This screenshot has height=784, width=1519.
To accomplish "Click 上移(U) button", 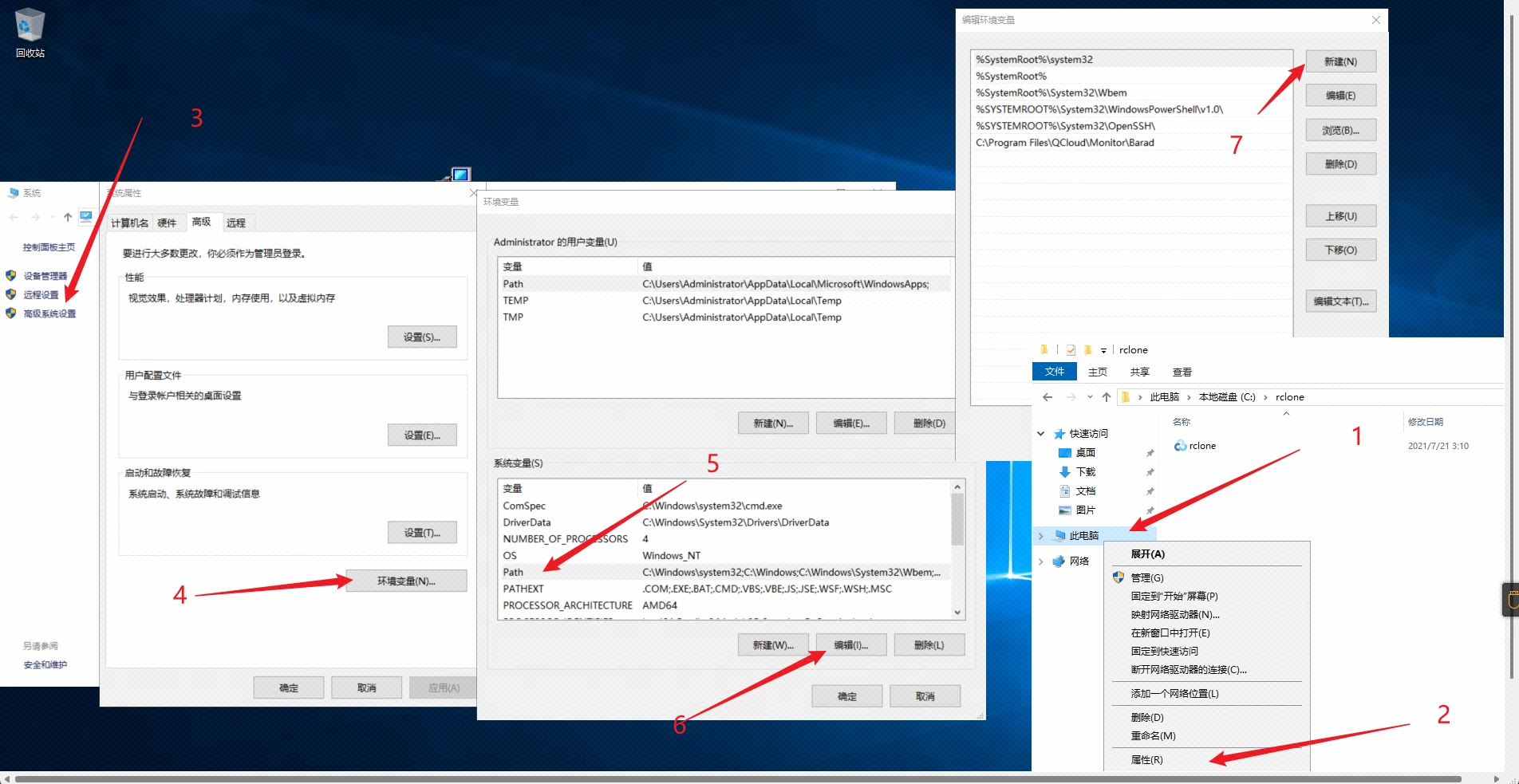I will [x=1340, y=216].
